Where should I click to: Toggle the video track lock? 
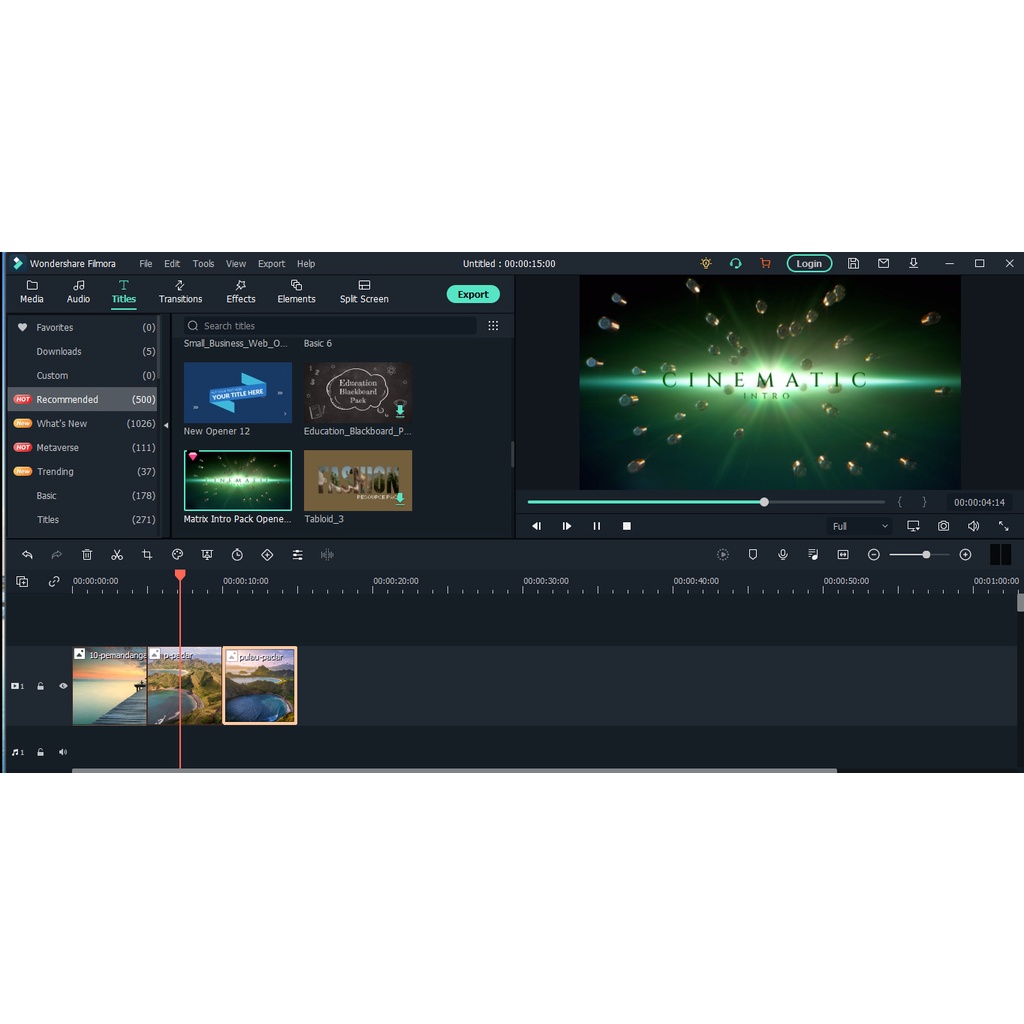coord(41,686)
